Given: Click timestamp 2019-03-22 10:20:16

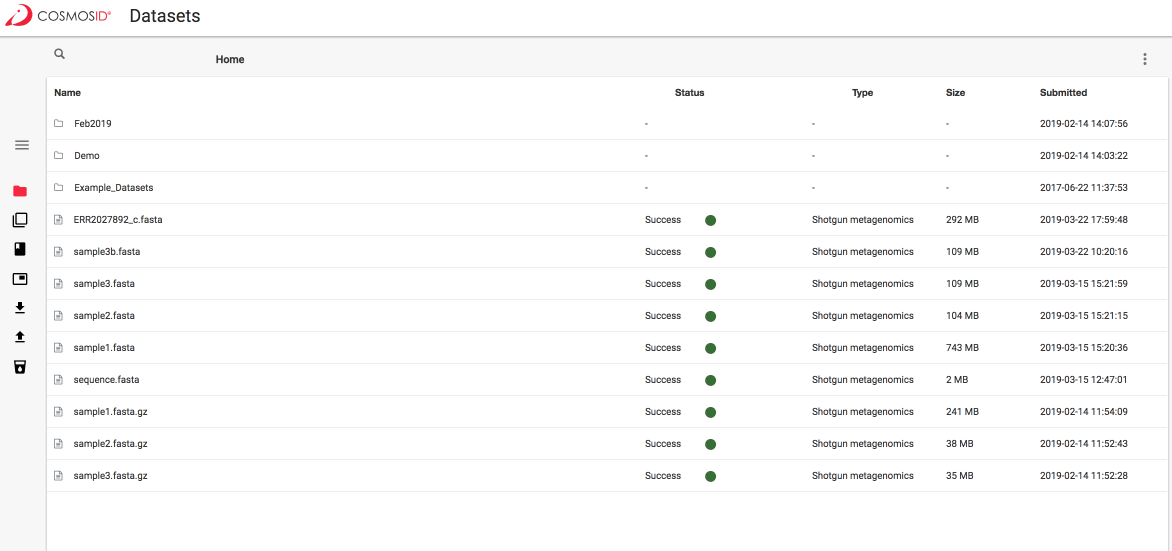Looking at the screenshot, I should pos(1084,252).
